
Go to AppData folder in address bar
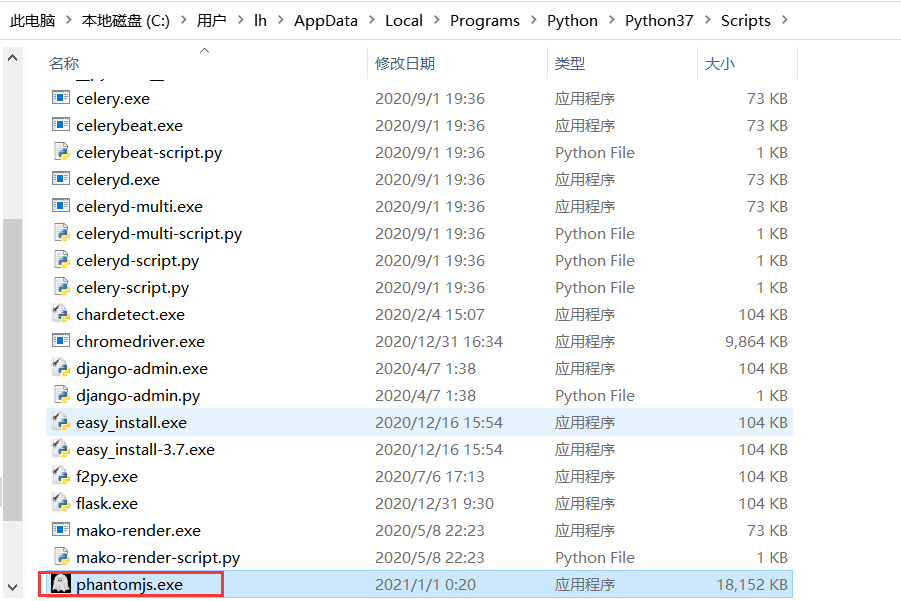[x=326, y=21]
